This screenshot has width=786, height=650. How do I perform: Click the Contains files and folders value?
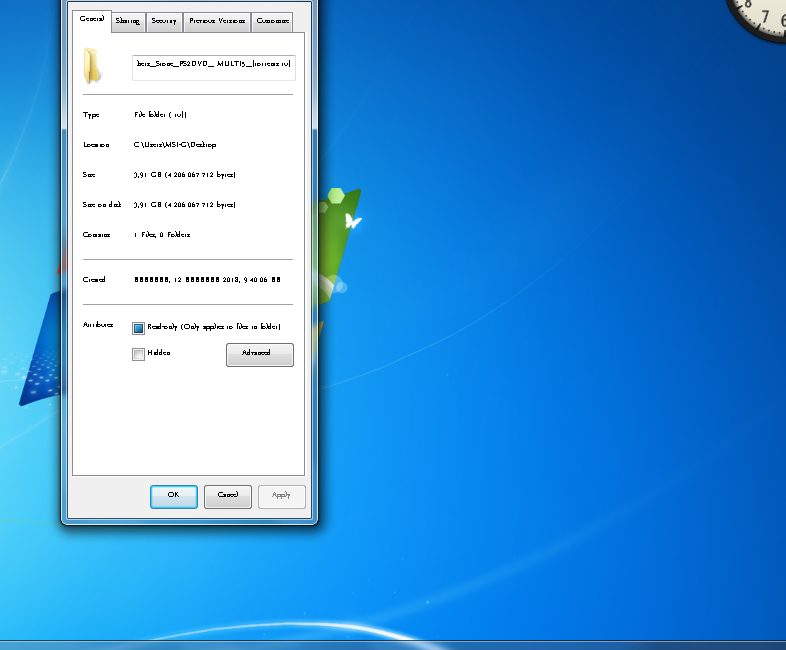point(162,235)
